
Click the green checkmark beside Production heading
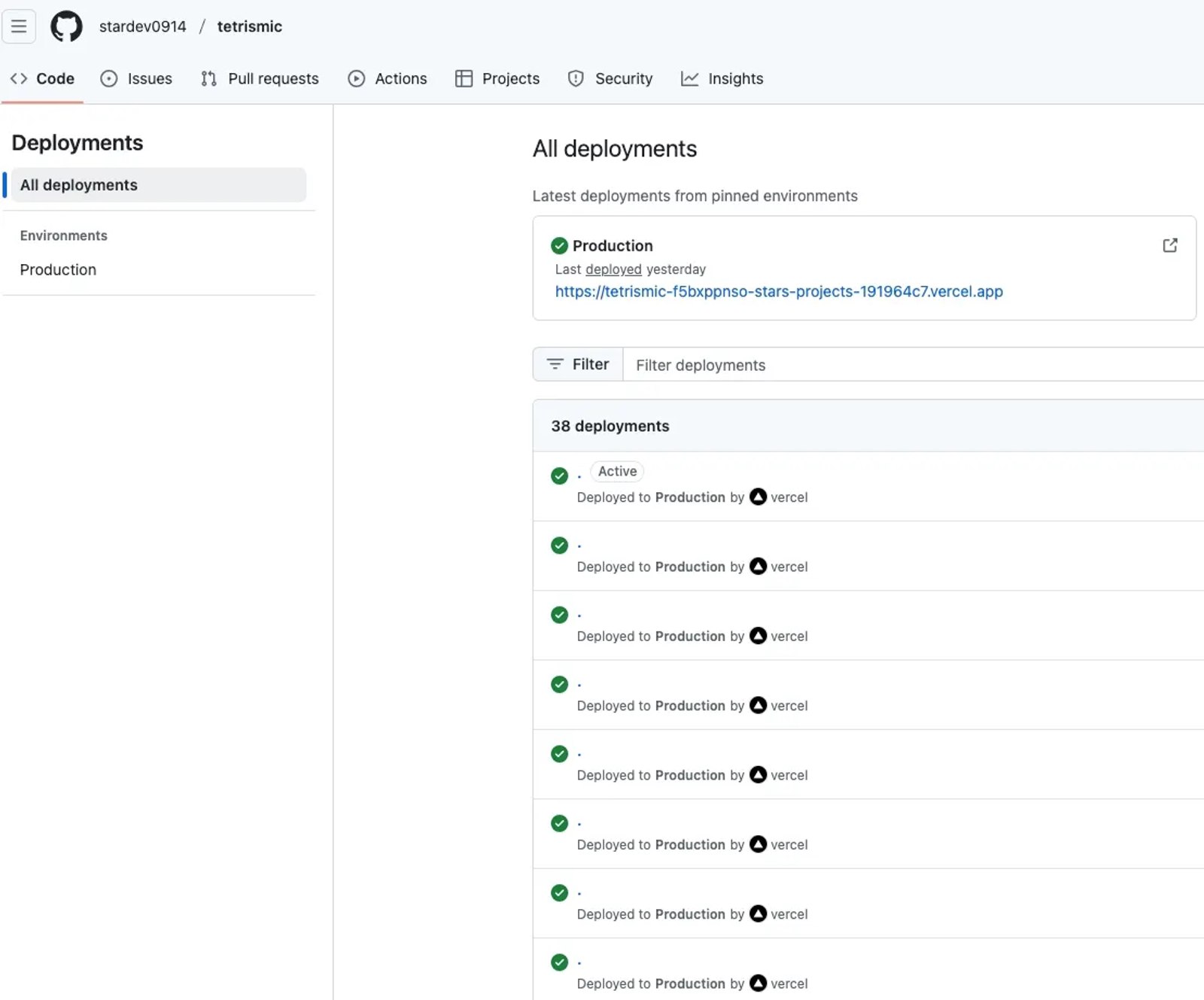tap(559, 245)
